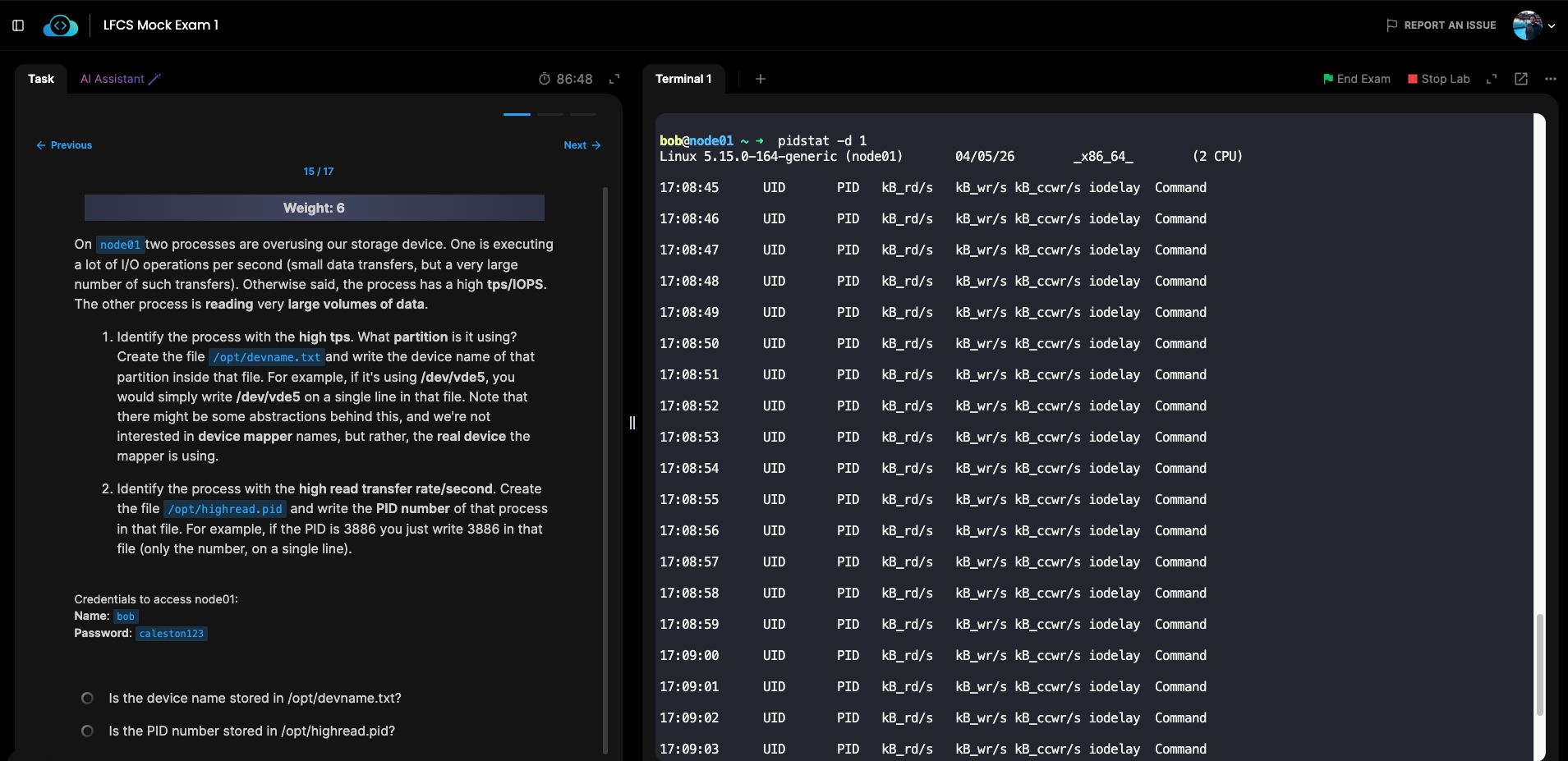Open the terminal more options menu
This screenshot has height=761, width=1568.
1551,79
